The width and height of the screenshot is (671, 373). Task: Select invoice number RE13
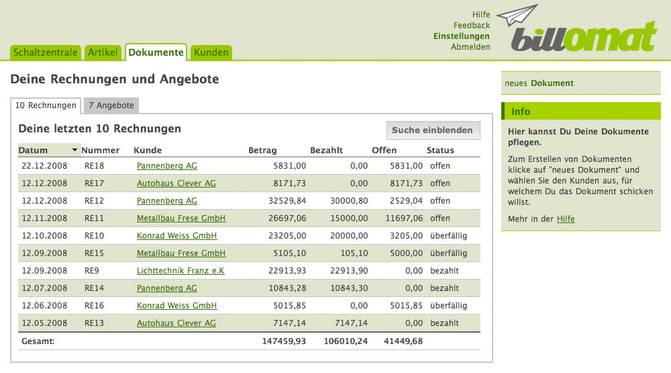tap(94, 323)
